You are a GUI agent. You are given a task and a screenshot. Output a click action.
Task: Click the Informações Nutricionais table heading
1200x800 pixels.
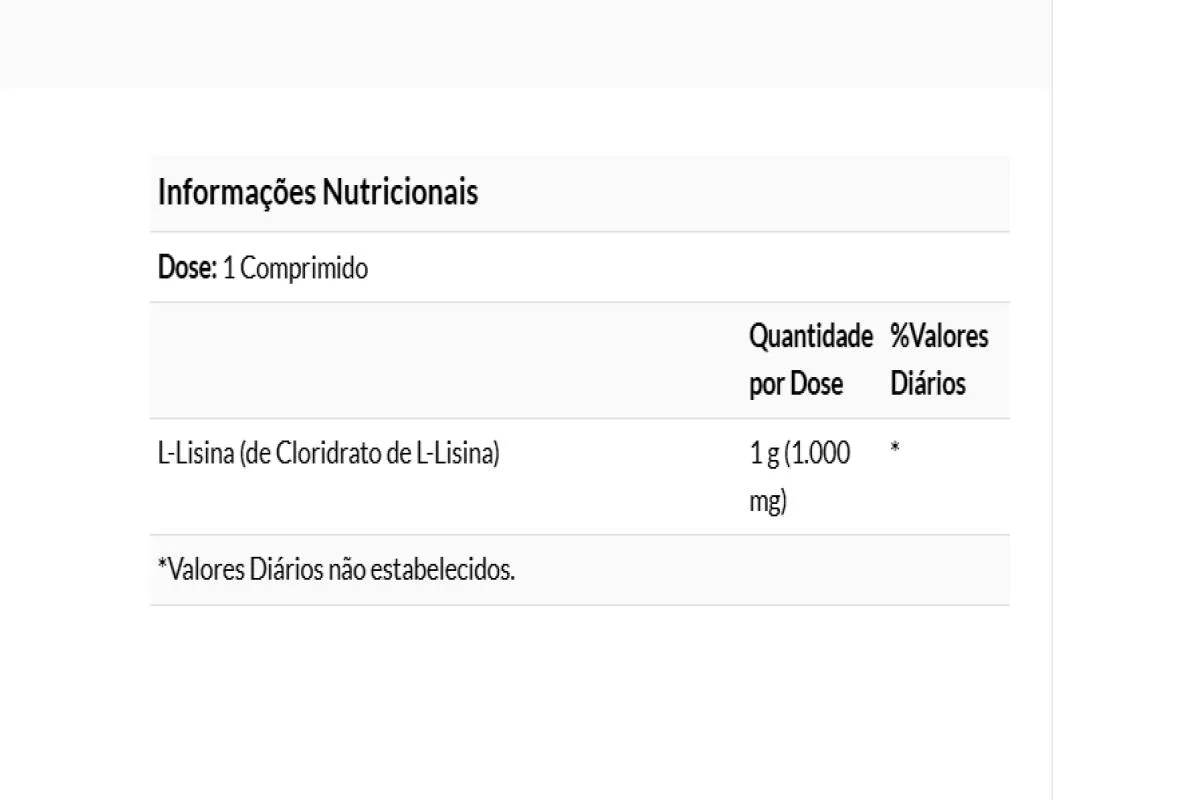(318, 192)
